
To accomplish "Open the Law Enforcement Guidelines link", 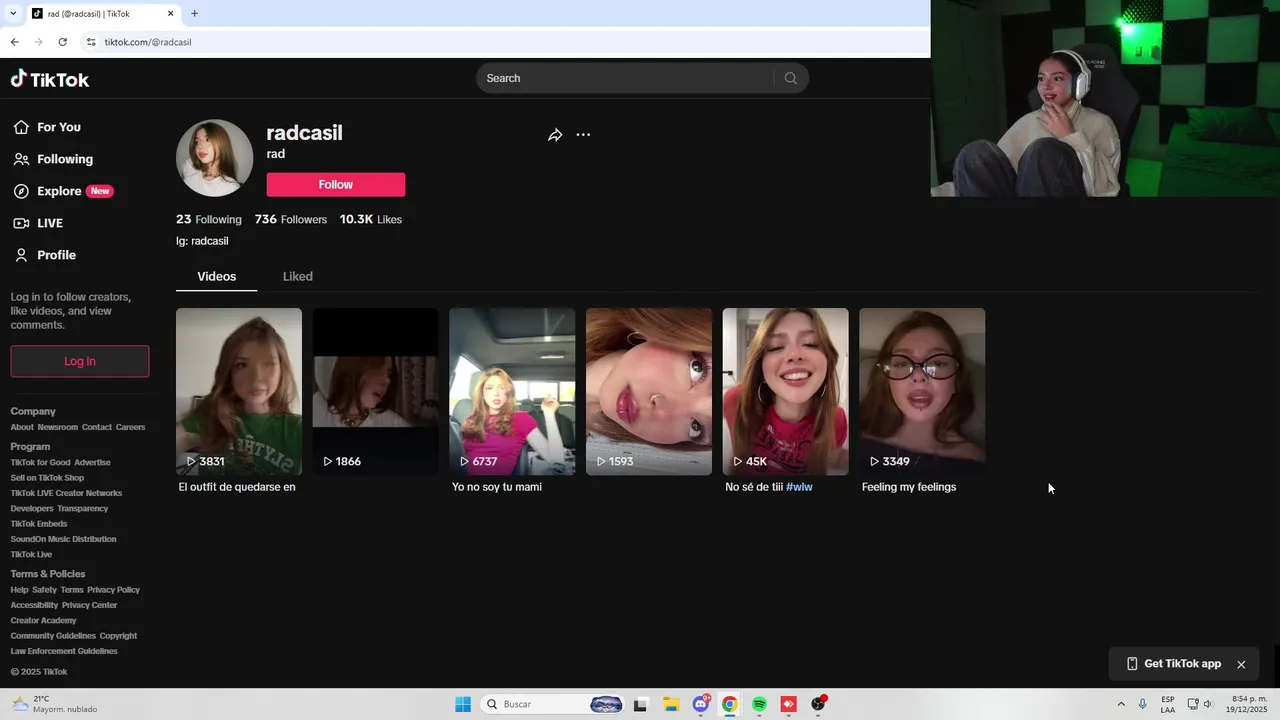I will pos(64,651).
